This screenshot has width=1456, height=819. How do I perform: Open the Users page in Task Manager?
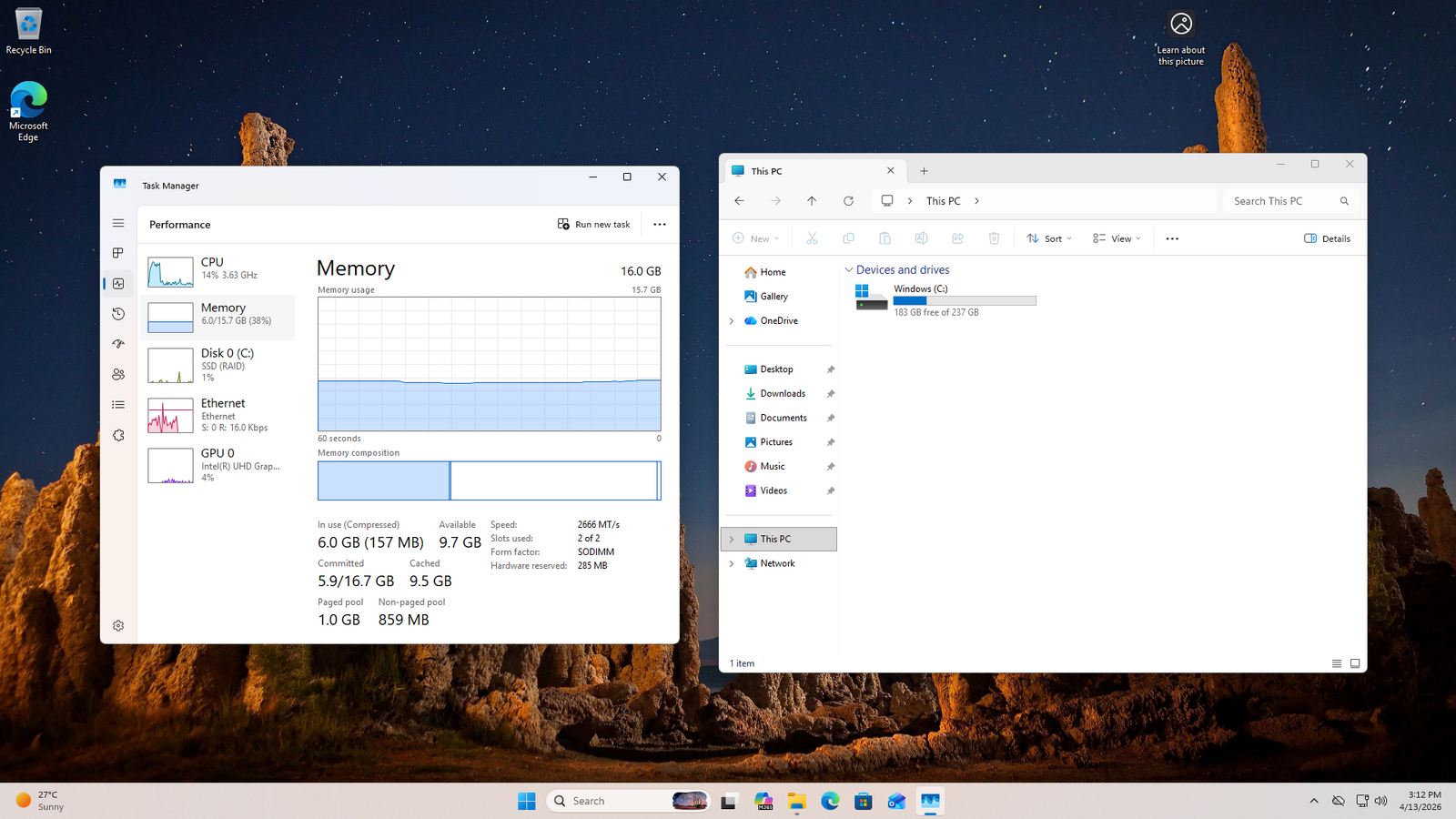(118, 374)
